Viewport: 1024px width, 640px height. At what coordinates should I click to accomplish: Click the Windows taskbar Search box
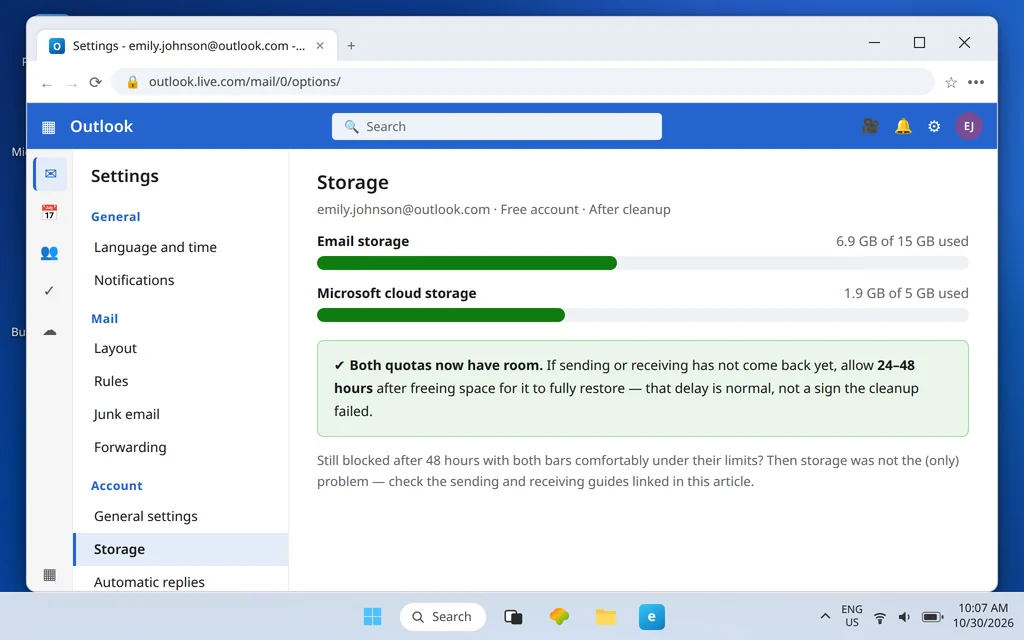[x=443, y=616]
